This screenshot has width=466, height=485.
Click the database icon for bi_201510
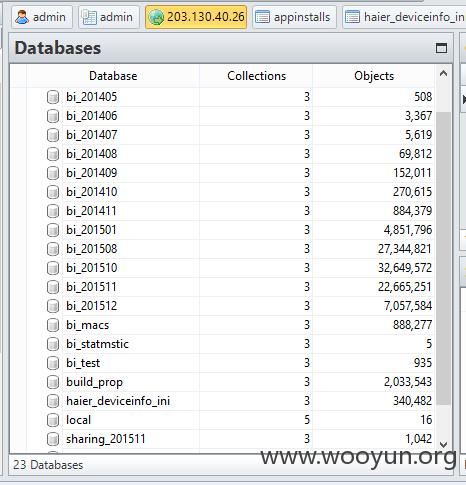(x=53, y=268)
